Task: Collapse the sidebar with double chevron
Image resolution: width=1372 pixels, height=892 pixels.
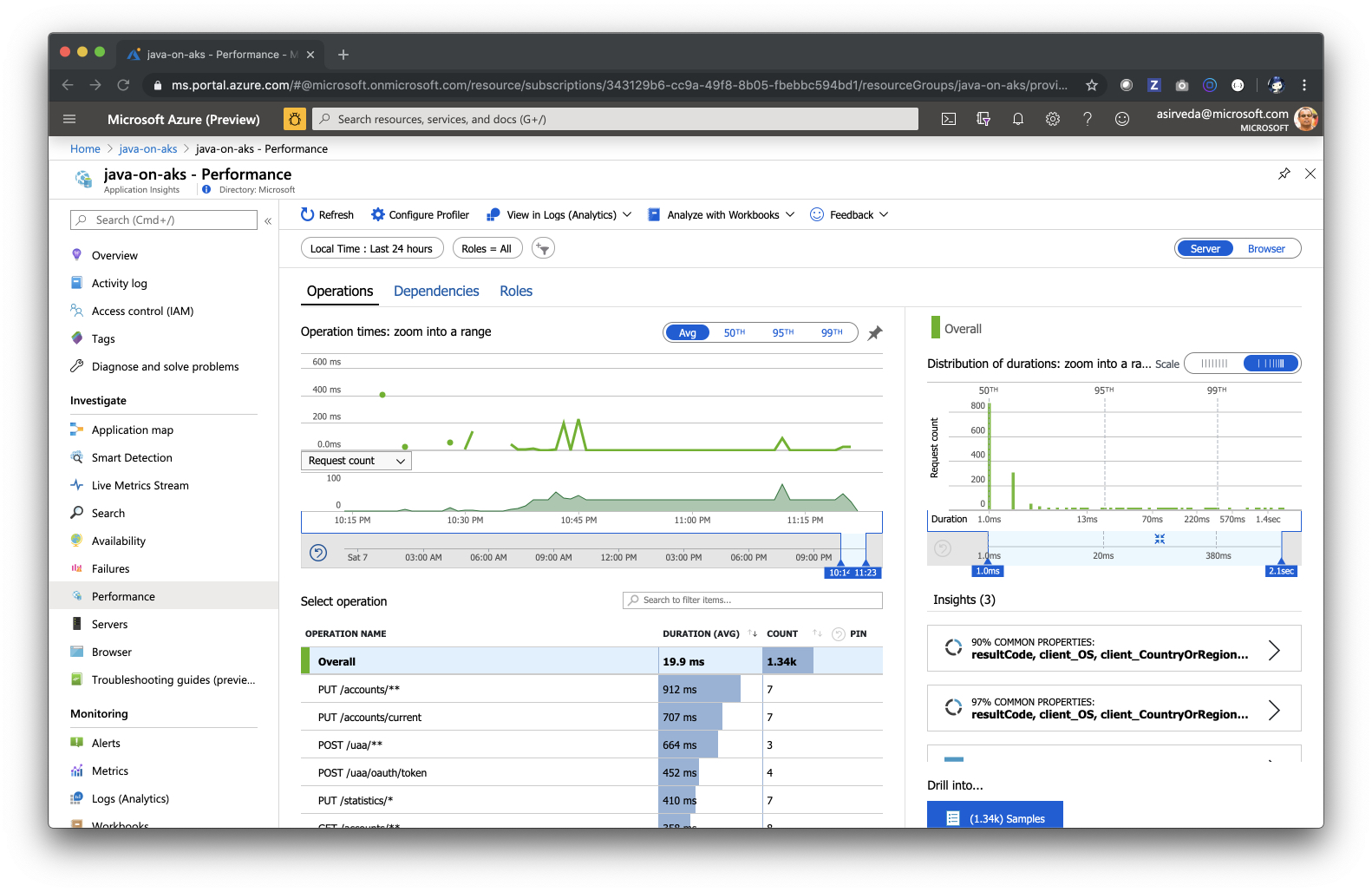Action: pos(268,221)
